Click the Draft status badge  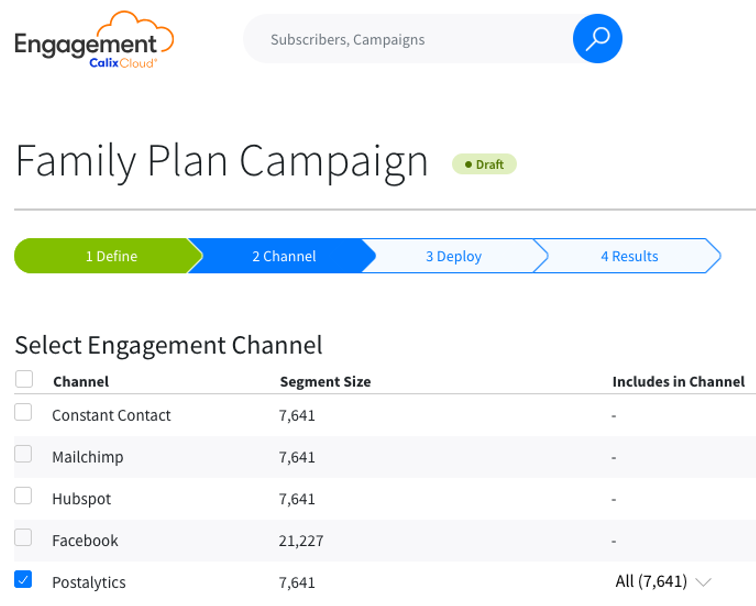point(484,164)
